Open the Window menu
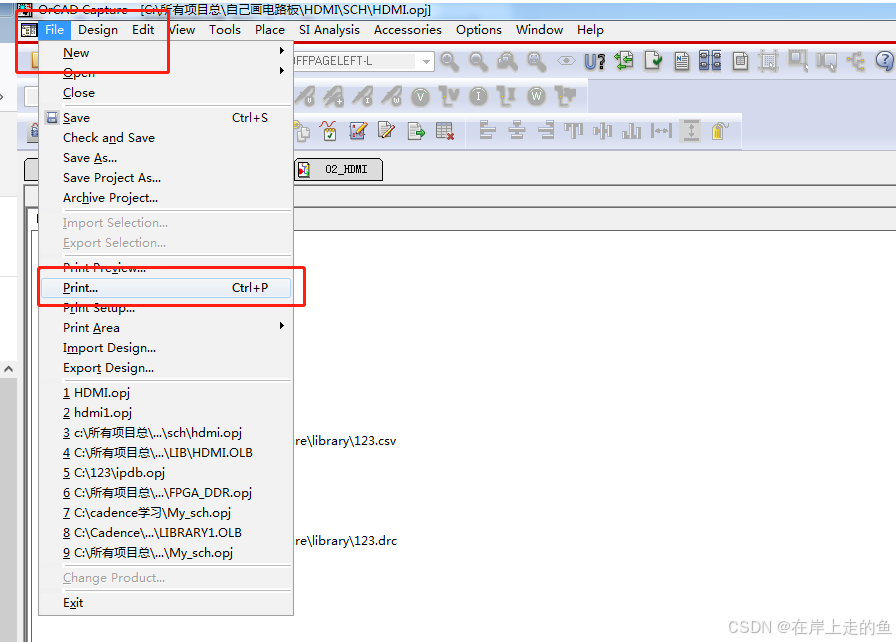This screenshot has width=896, height=642. coord(539,30)
